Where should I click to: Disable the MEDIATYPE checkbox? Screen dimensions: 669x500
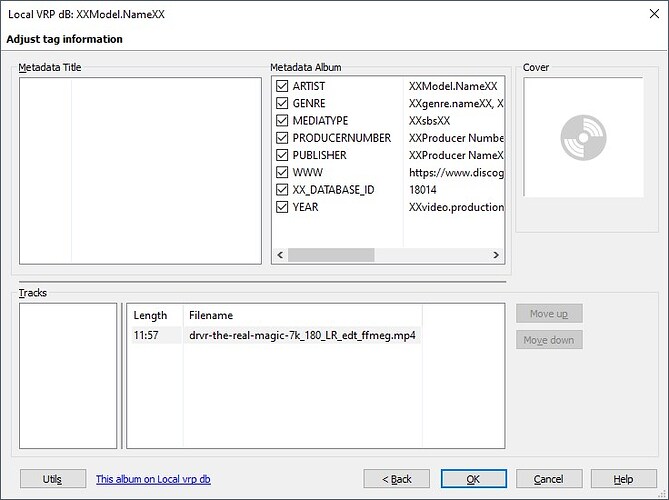point(282,121)
